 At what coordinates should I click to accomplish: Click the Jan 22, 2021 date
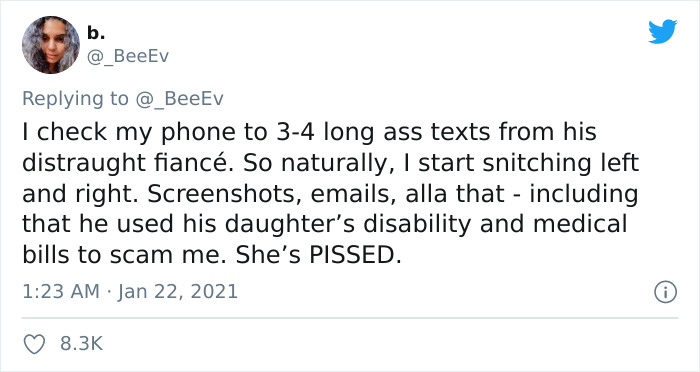[178, 292]
